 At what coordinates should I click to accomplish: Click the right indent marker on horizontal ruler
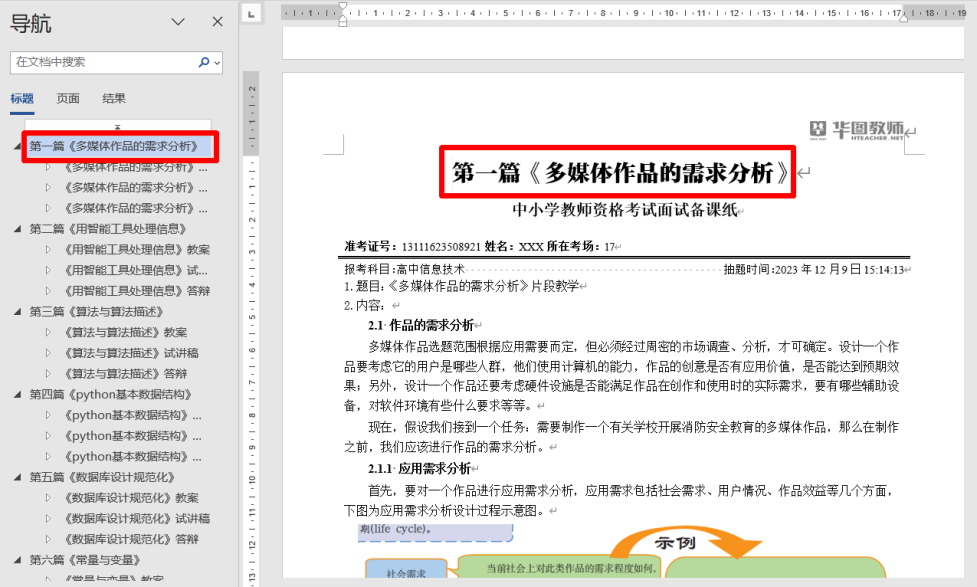[903, 19]
